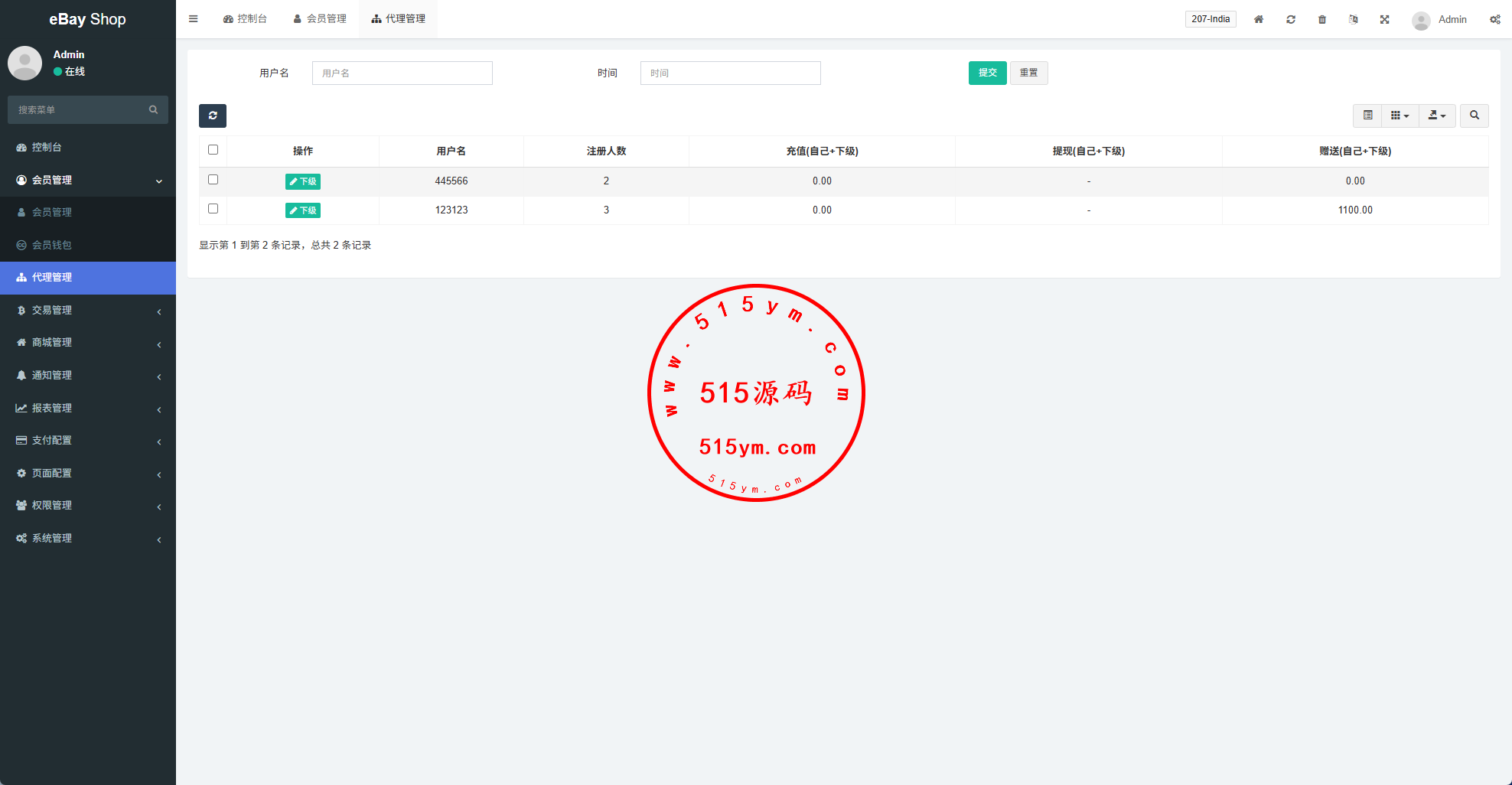This screenshot has width=1512, height=785.
Task: Click the green 提交 button
Action: pos(987,73)
